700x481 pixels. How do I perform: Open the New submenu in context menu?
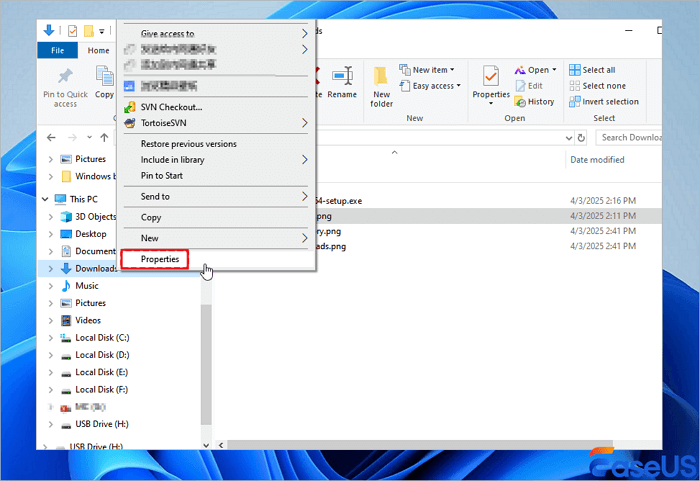coord(216,238)
